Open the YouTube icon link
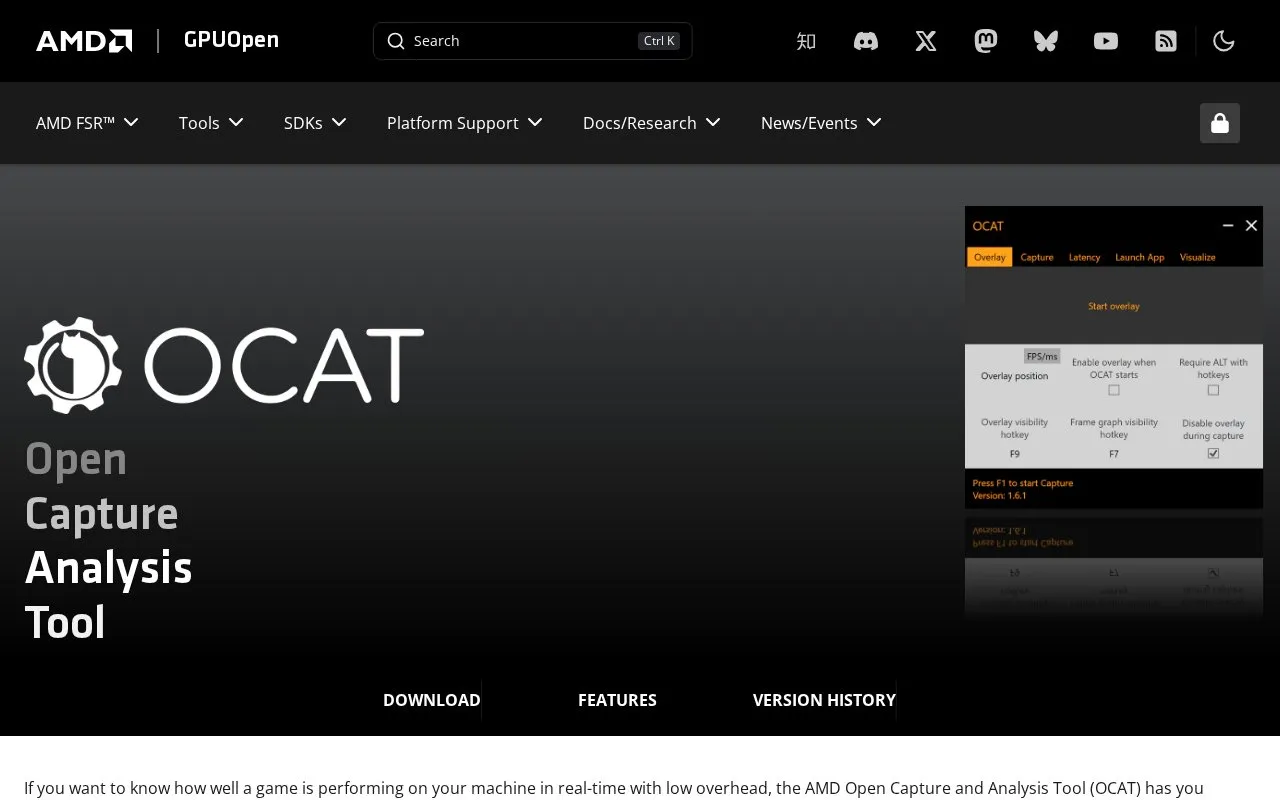1280x800 pixels. click(x=1106, y=41)
